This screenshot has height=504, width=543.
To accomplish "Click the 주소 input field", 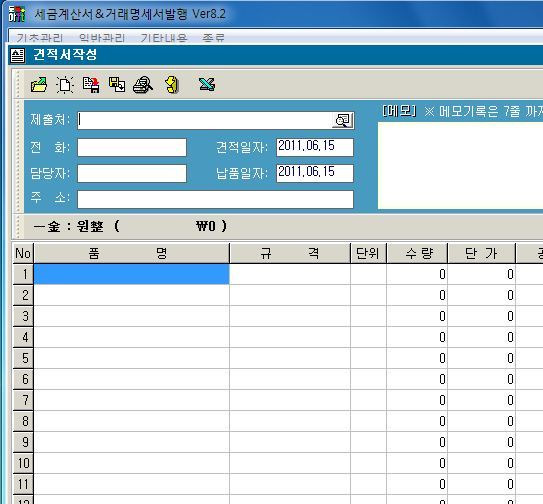I will pos(215,199).
